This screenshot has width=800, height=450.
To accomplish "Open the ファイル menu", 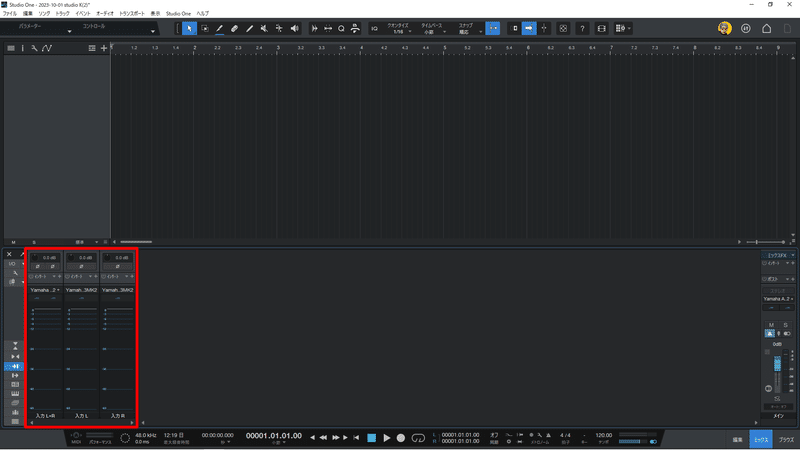I will [10, 14].
